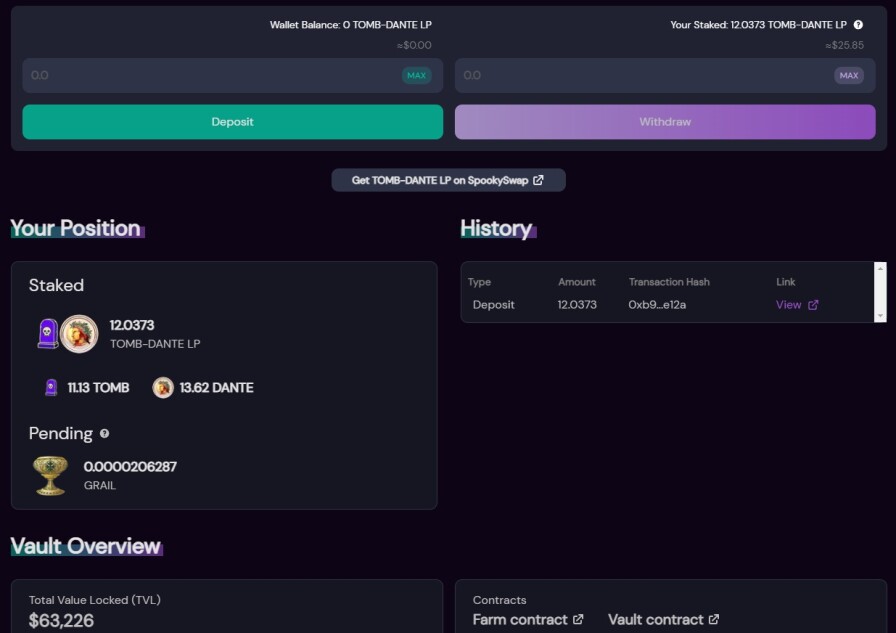Click the History scrollbar down arrow

pyautogui.click(x=880, y=316)
